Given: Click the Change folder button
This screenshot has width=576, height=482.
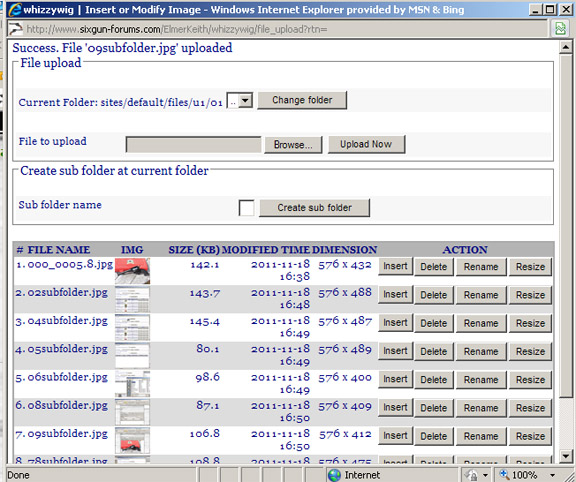Looking at the screenshot, I should click(x=302, y=100).
